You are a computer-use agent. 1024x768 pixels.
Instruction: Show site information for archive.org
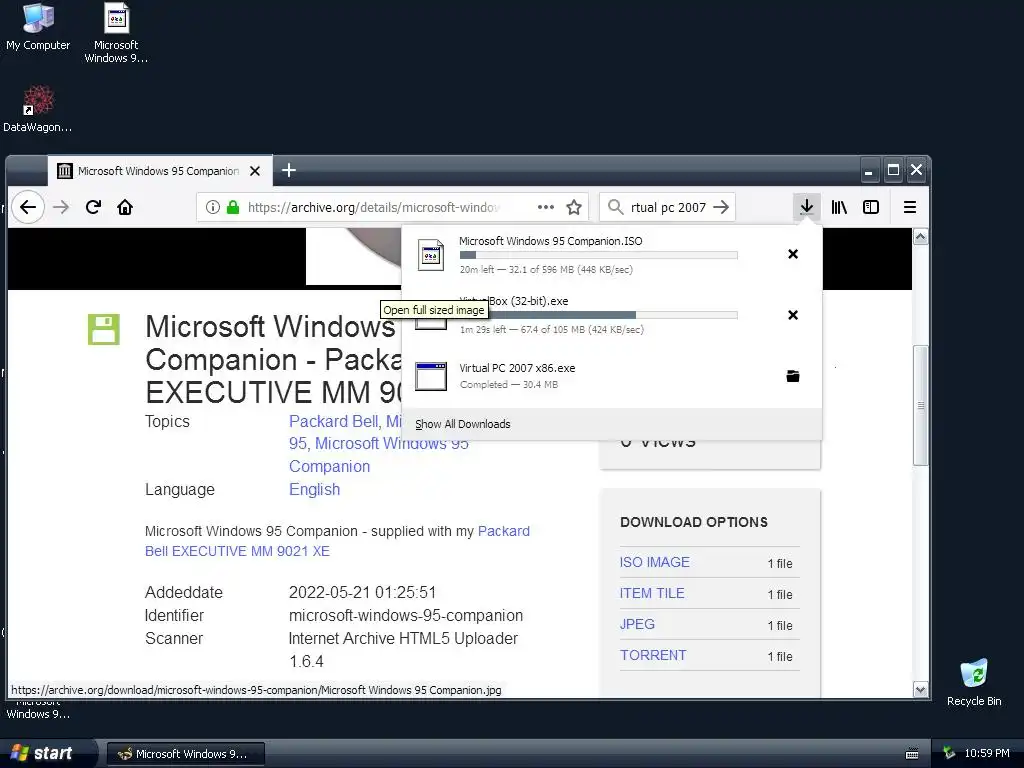tap(212, 207)
